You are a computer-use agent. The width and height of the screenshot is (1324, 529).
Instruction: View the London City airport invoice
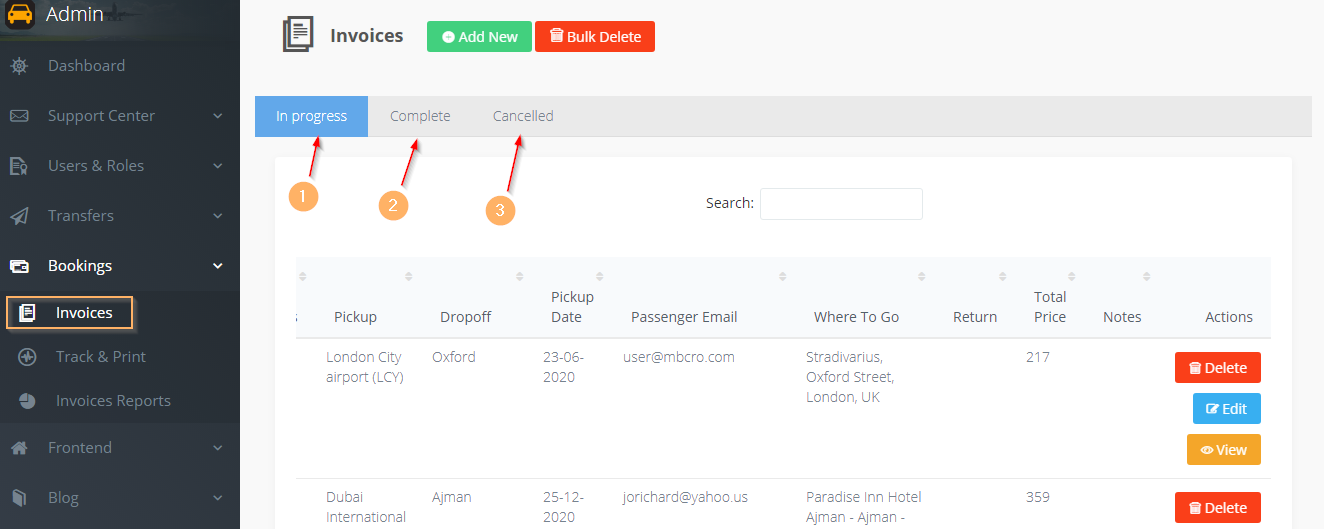pos(1223,450)
